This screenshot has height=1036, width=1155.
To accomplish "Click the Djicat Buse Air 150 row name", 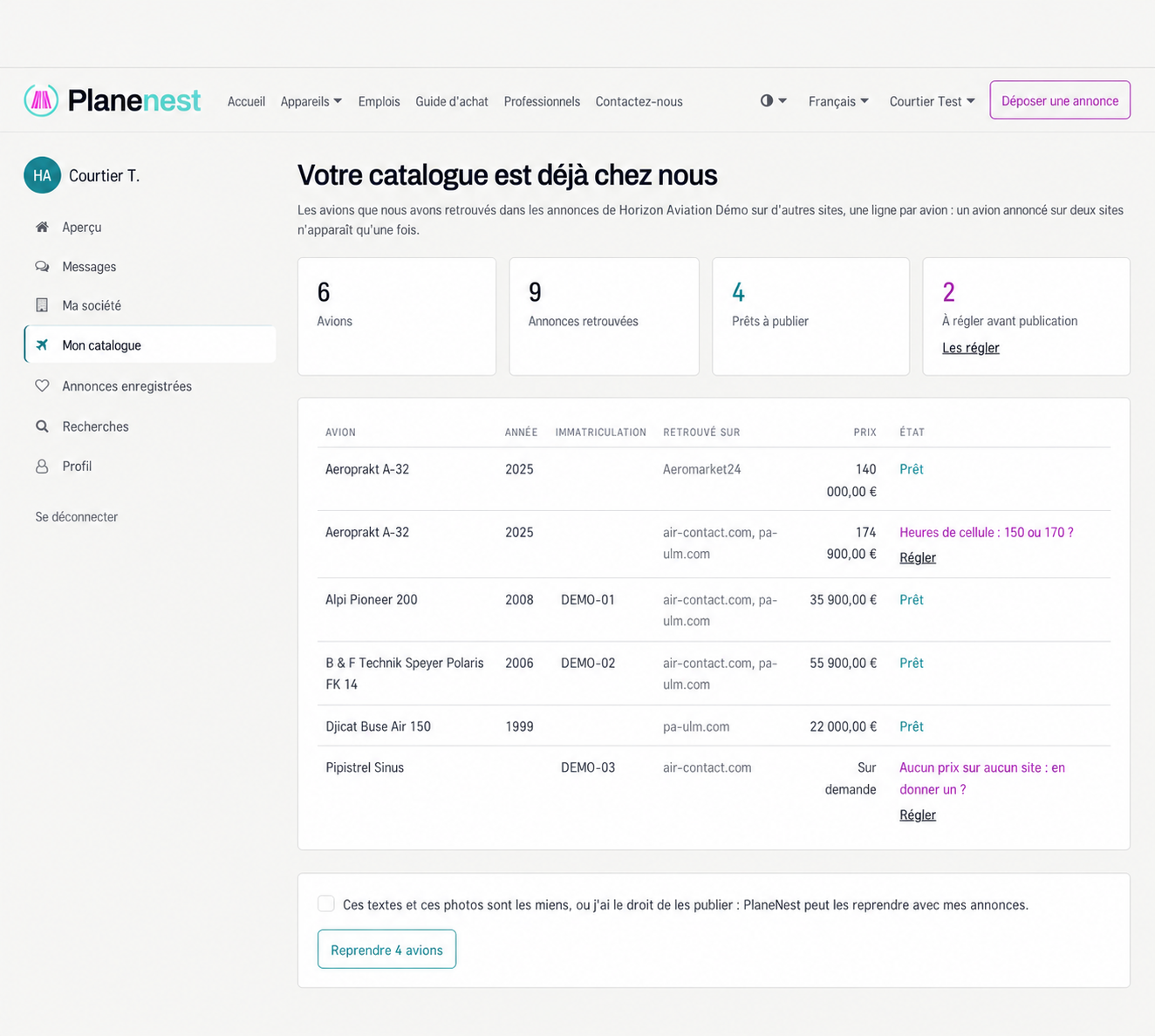I will 378,726.
